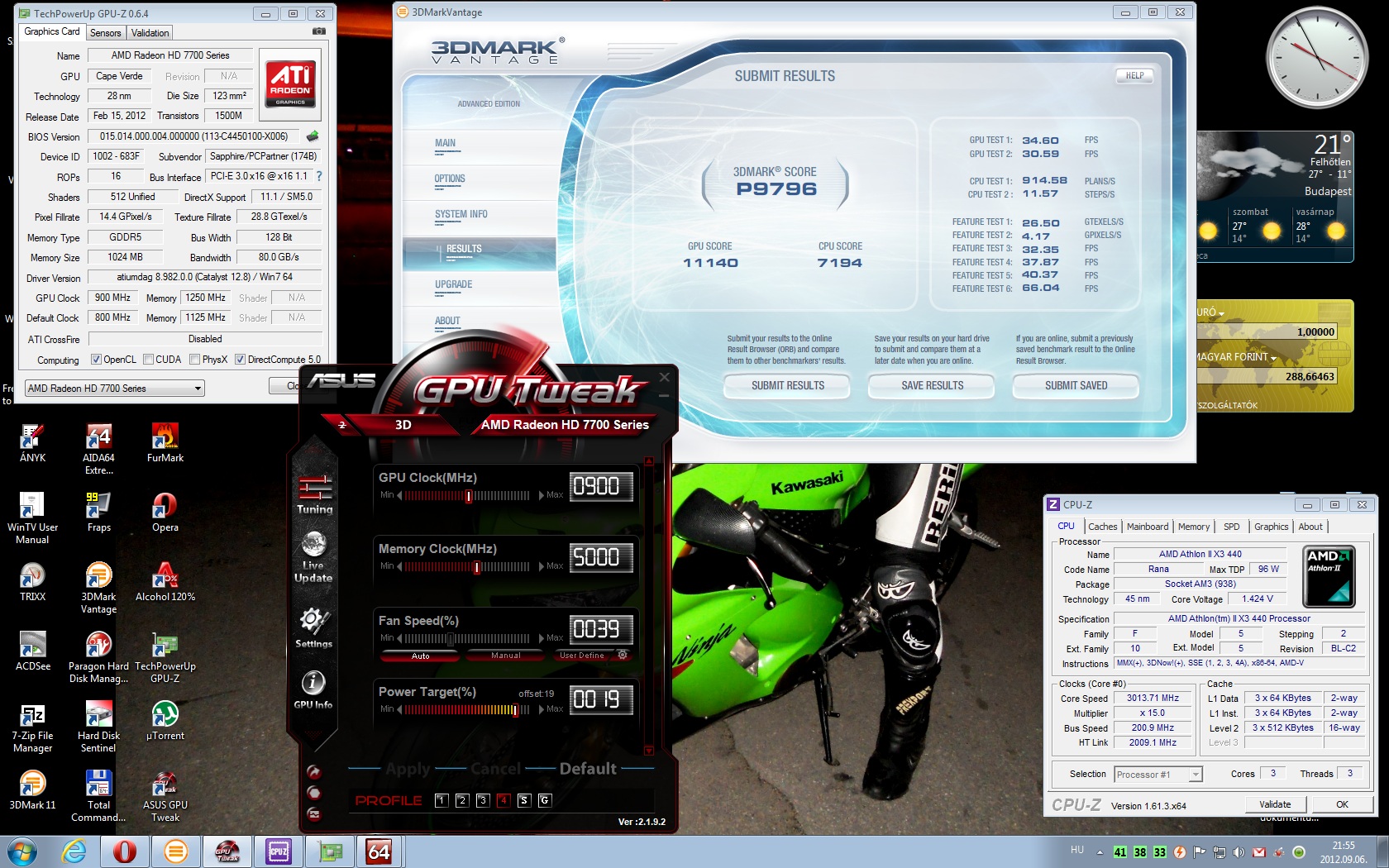The width and height of the screenshot is (1389, 868).
Task: Switch to the Sensors tab in GPU-Z
Action: coord(106,33)
